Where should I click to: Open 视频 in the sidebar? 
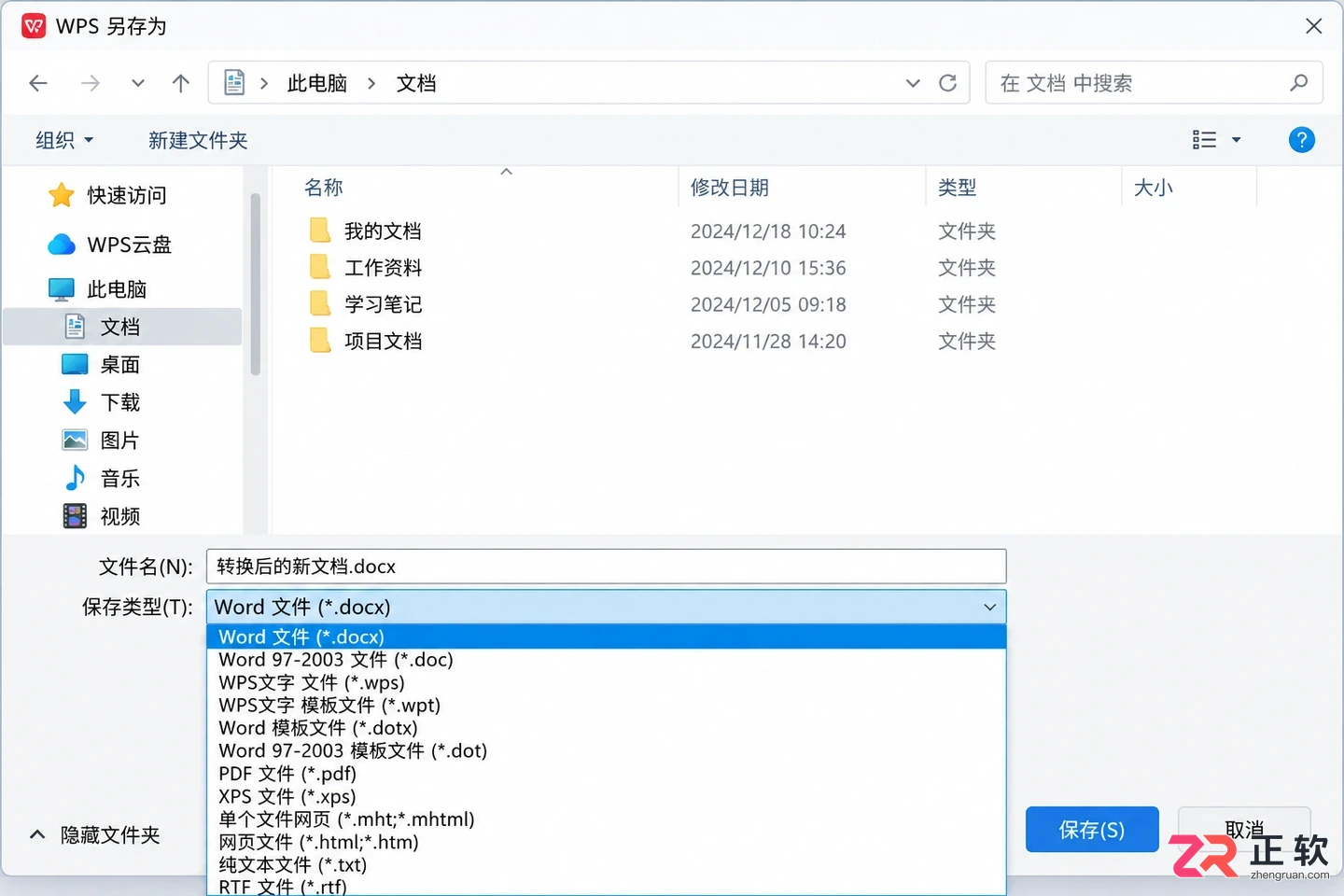101,516
